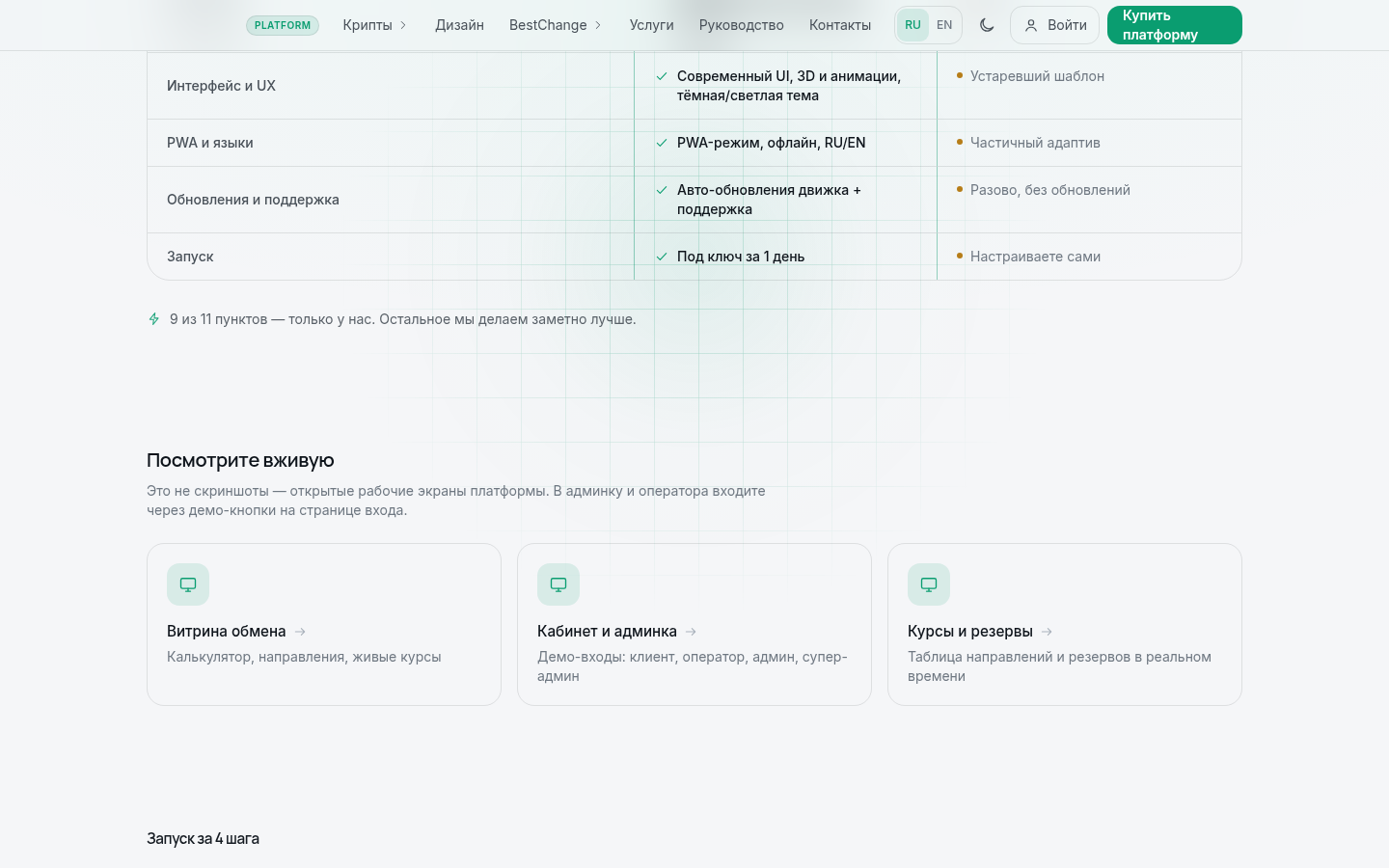This screenshot has height=868, width=1389.
Task: Open the Дизайн nav item
Action: [459, 25]
